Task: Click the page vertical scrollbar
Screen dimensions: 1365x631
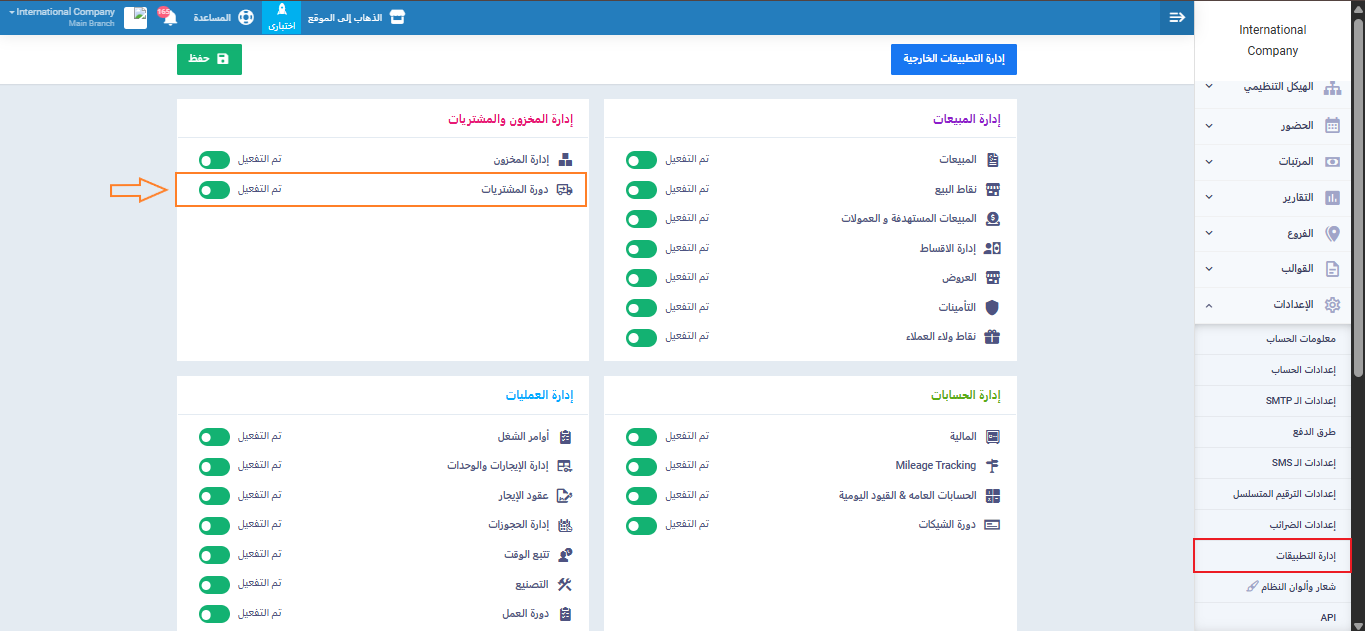Action: (x=1358, y=200)
